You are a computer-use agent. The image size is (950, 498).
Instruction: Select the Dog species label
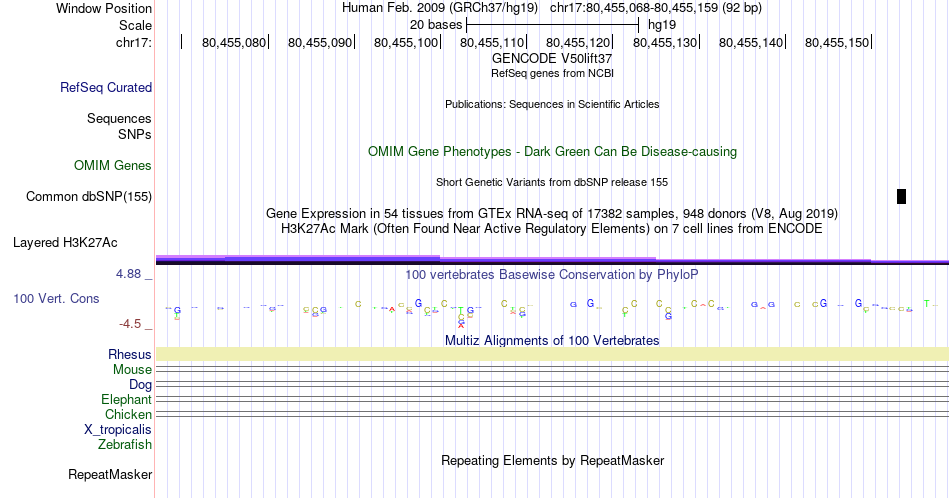pos(141,385)
